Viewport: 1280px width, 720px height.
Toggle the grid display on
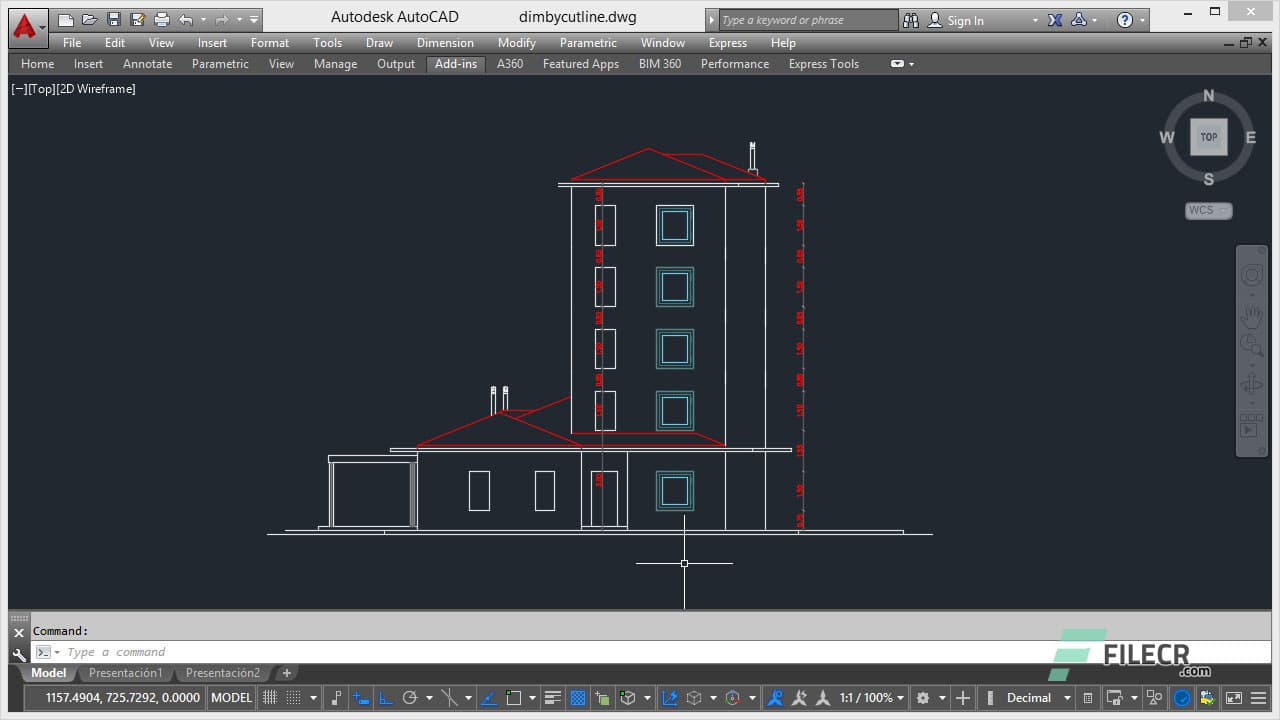(x=269, y=697)
